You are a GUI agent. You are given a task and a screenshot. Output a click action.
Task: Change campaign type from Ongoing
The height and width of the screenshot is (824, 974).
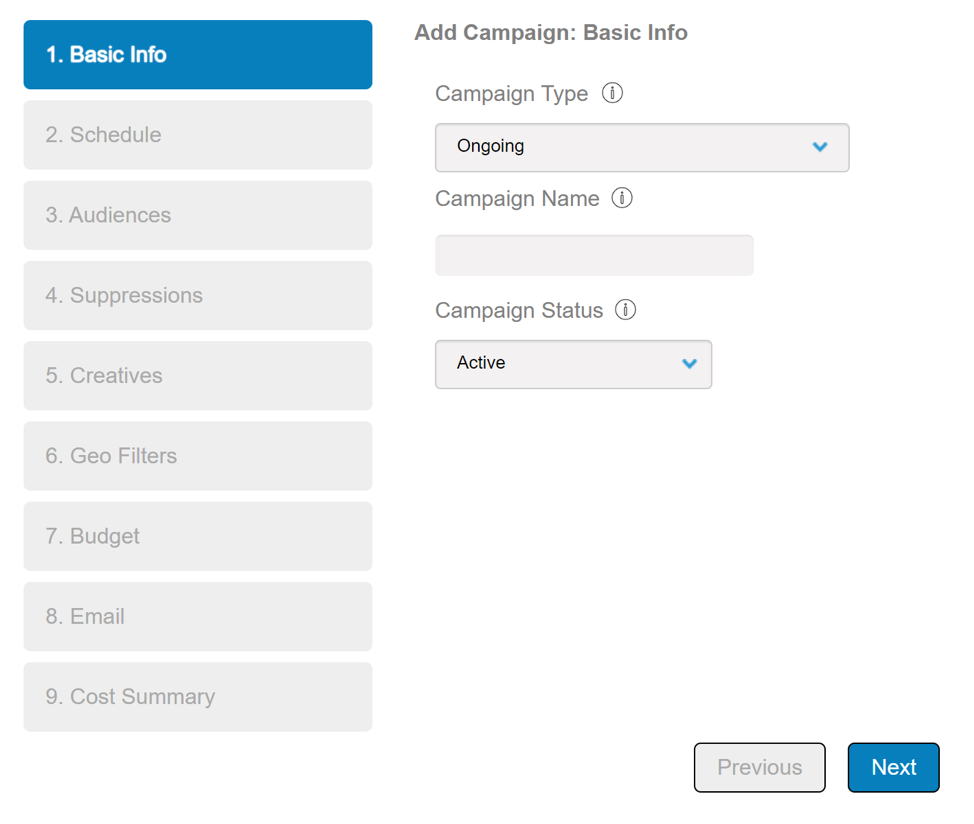tap(640, 147)
